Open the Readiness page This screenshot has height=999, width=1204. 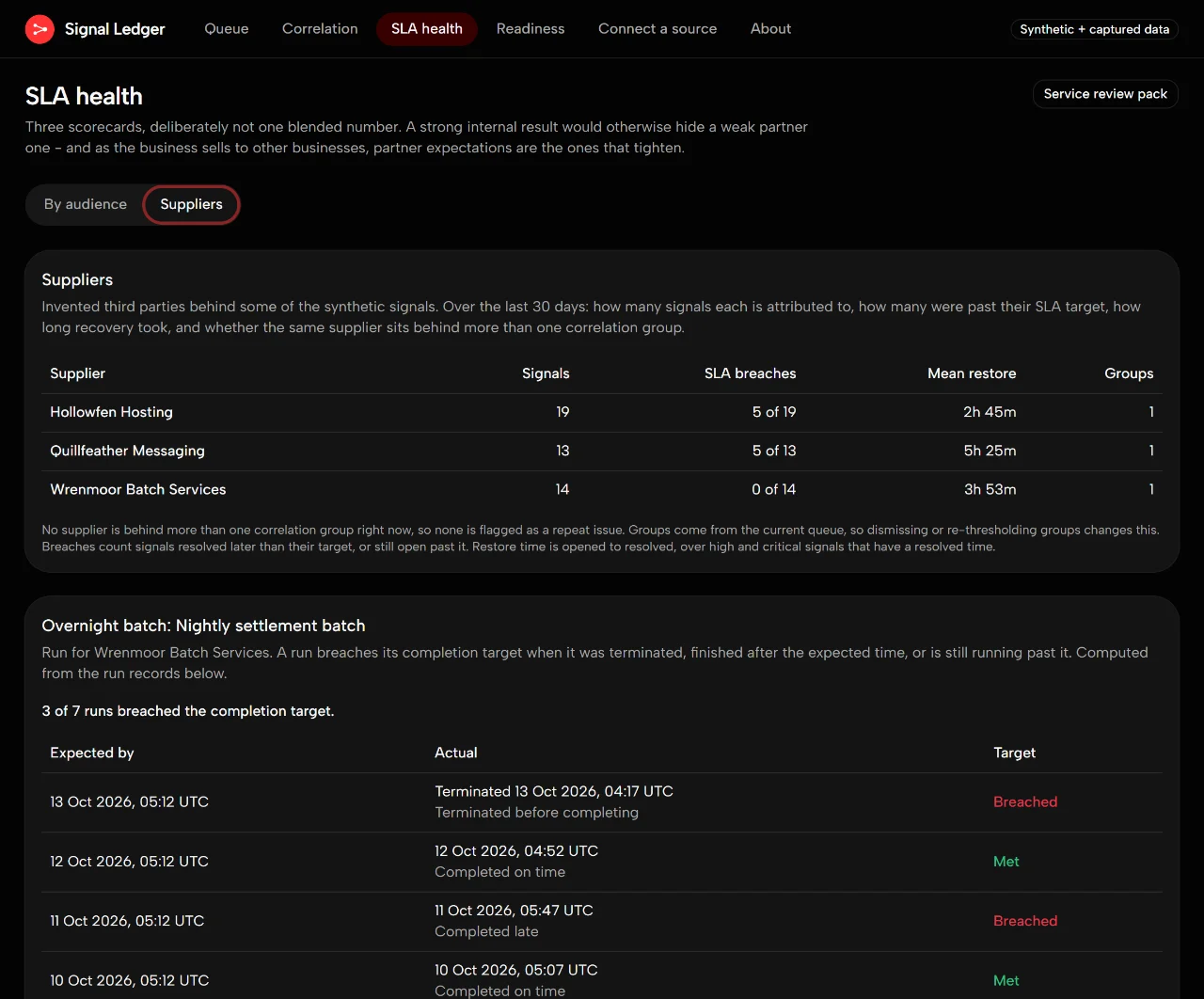click(531, 29)
